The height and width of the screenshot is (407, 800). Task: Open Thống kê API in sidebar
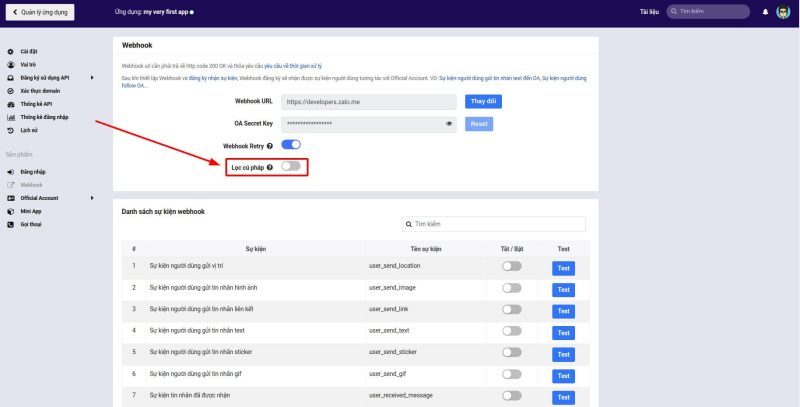36,104
